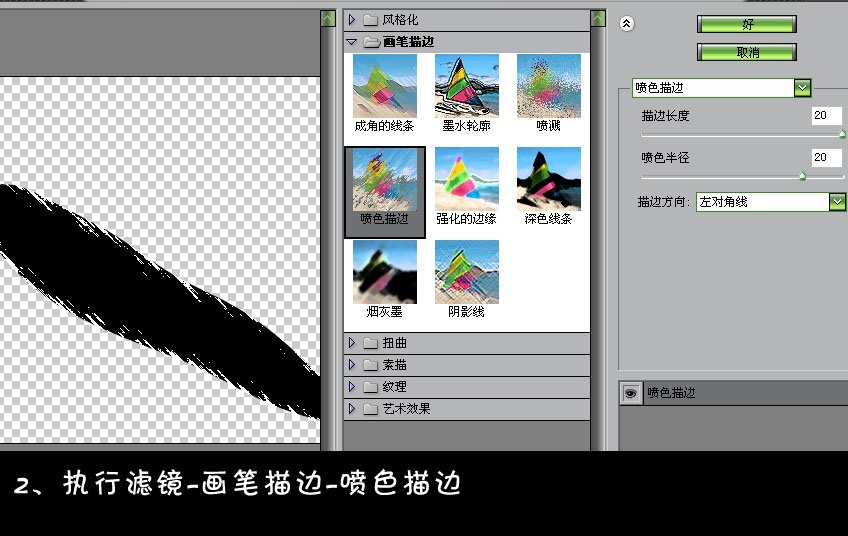
Task: Expand the 扭曲 filter folder
Action: pos(352,343)
